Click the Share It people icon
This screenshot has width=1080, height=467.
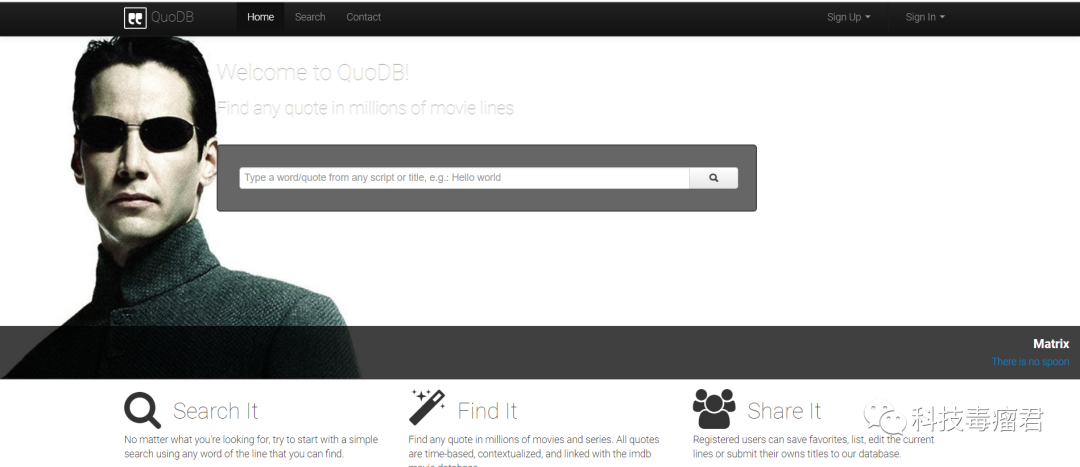(714, 409)
